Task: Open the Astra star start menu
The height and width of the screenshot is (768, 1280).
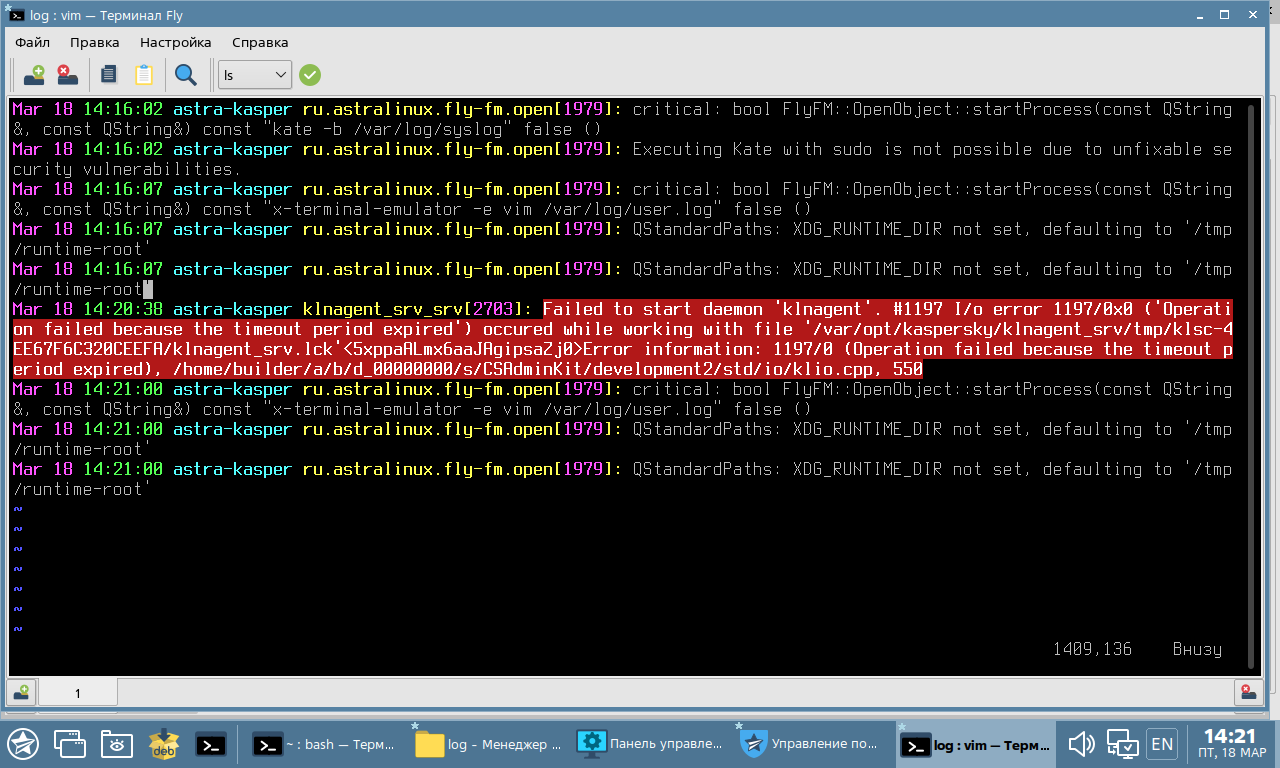Action: click(23, 743)
